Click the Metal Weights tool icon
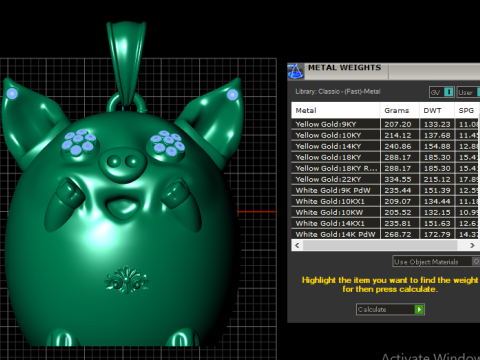 [x=295, y=71]
